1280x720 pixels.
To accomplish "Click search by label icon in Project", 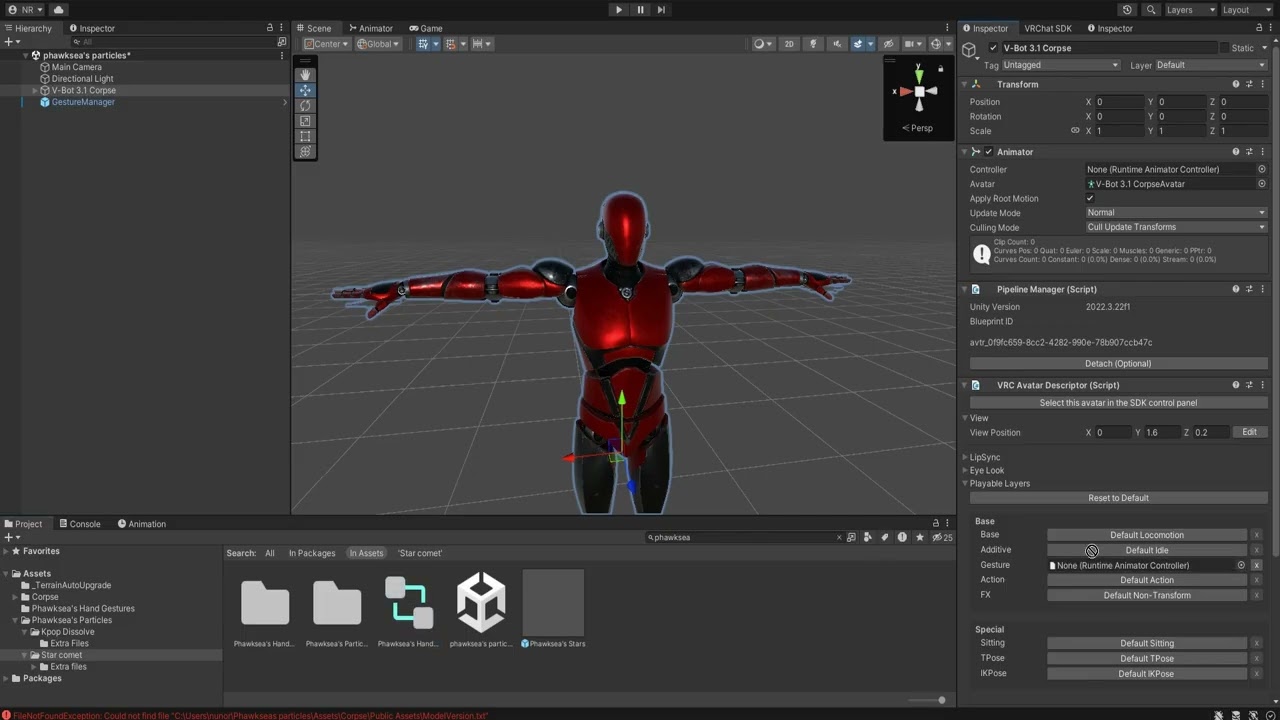I will click(885, 537).
